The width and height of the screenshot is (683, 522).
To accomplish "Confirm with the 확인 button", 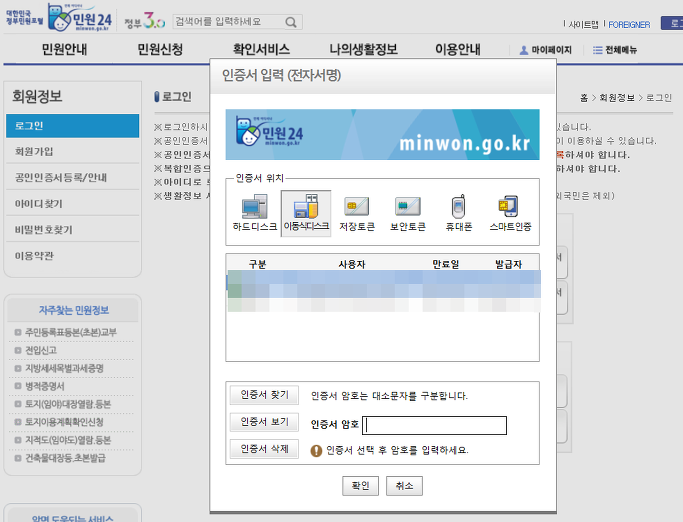I will click(360, 486).
